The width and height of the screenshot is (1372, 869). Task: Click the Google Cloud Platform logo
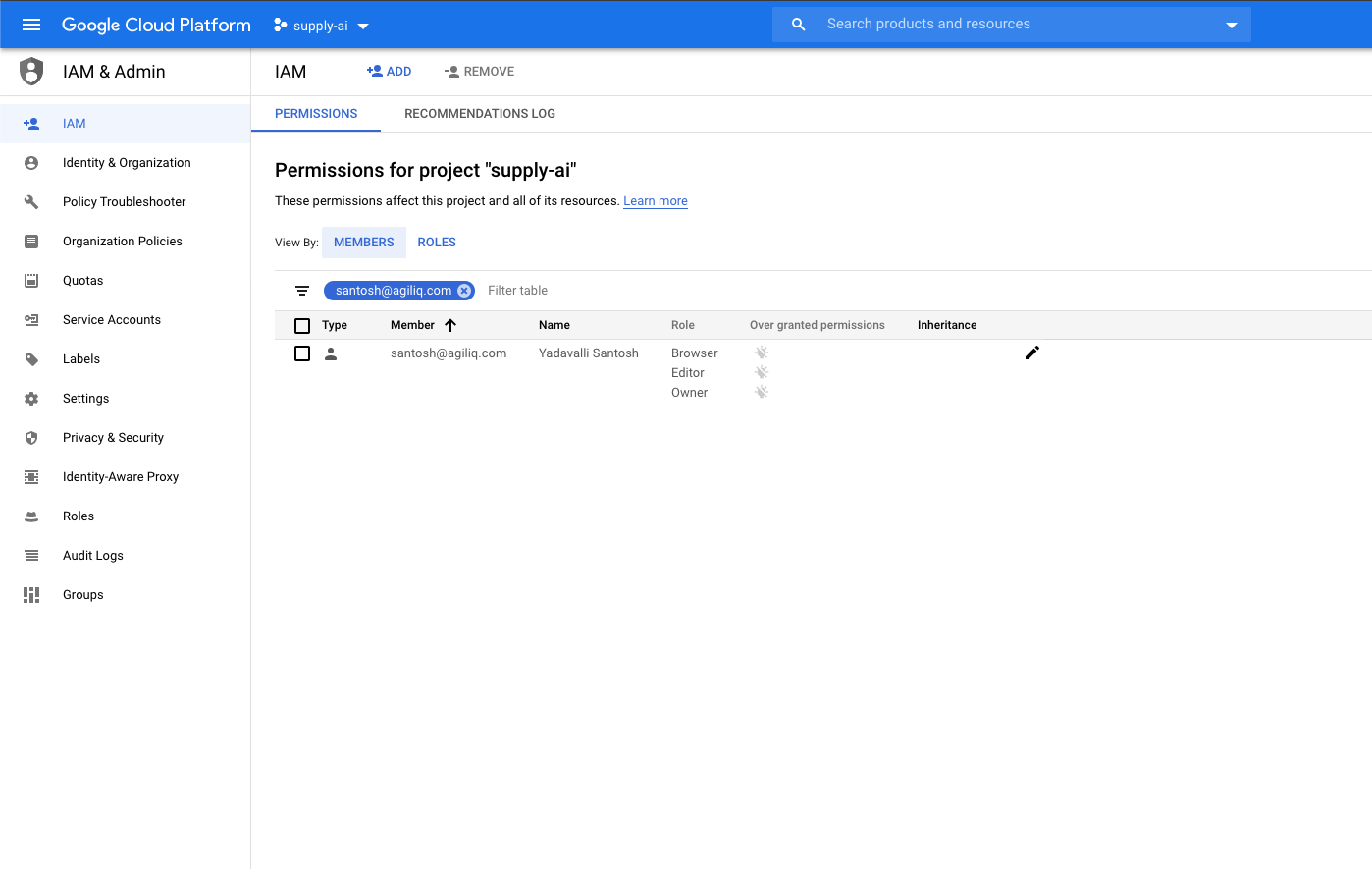(156, 25)
